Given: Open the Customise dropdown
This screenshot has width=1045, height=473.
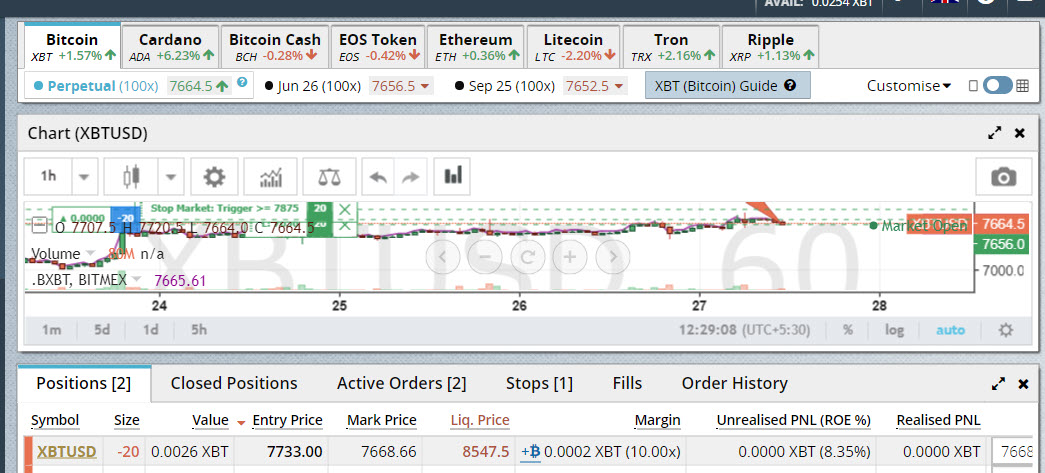Looking at the screenshot, I should (909, 86).
